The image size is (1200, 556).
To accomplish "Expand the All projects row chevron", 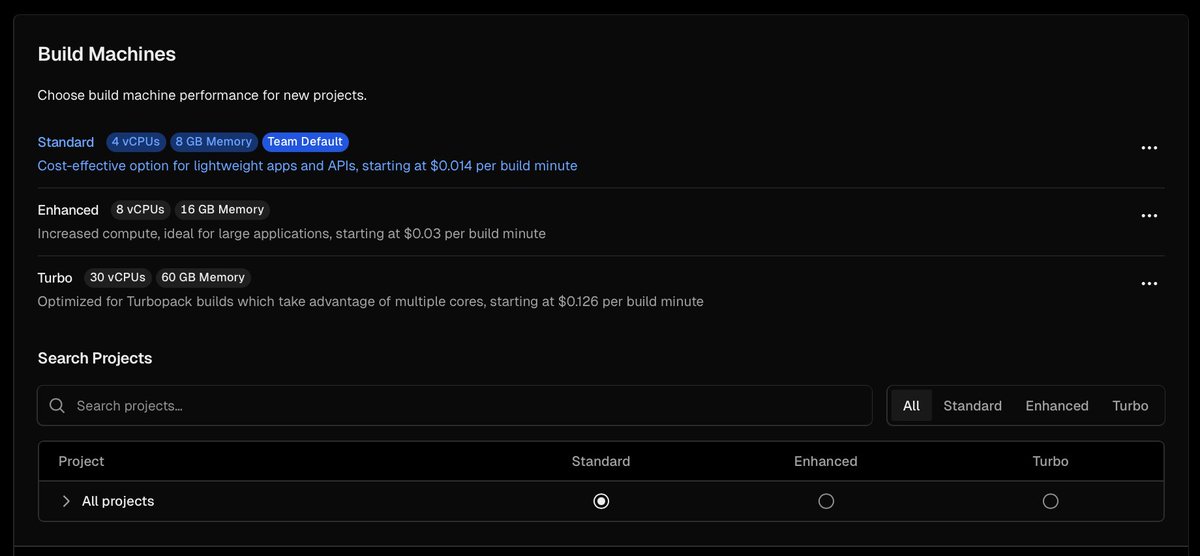I will 66,501.
